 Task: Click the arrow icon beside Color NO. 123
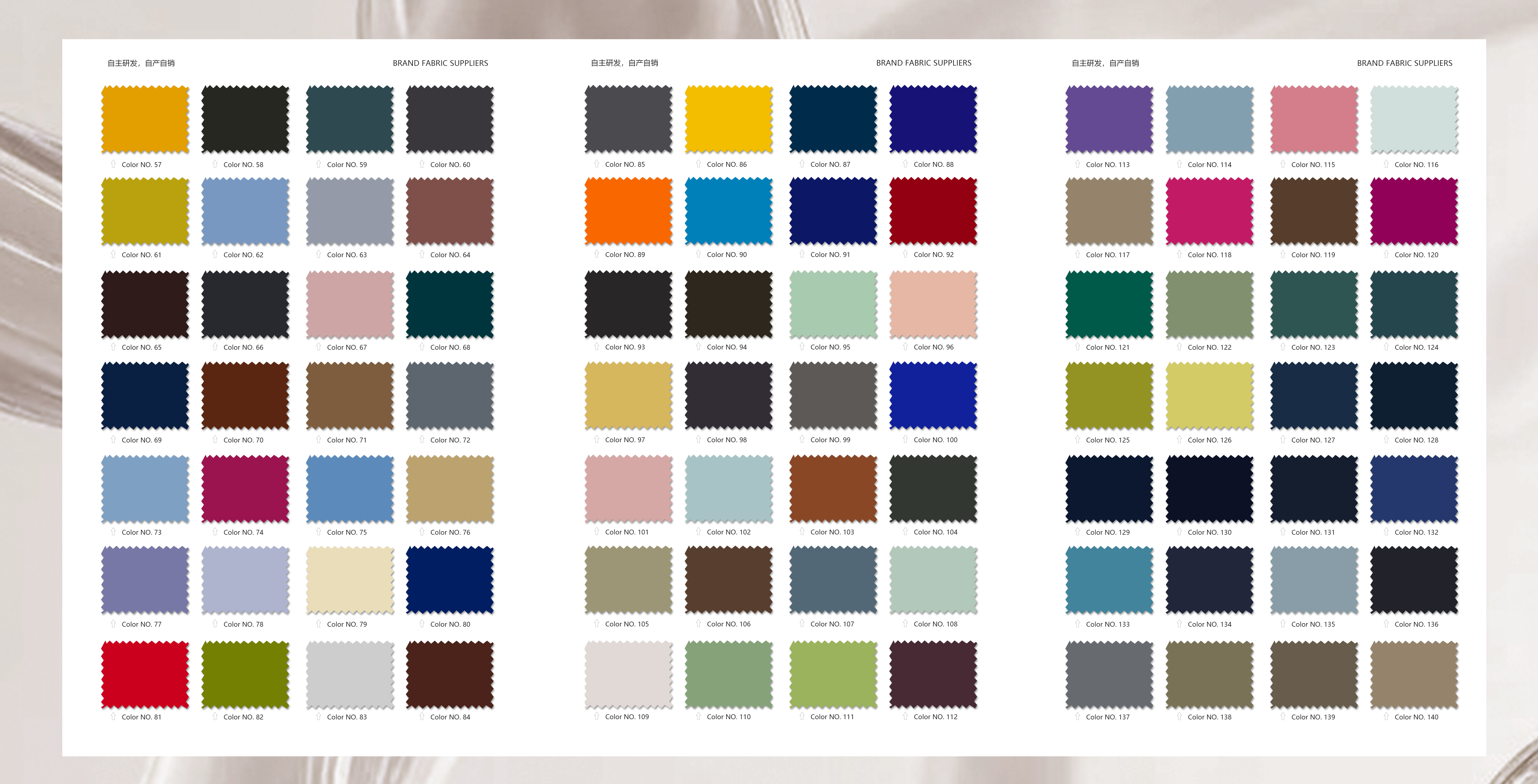pos(1282,347)
